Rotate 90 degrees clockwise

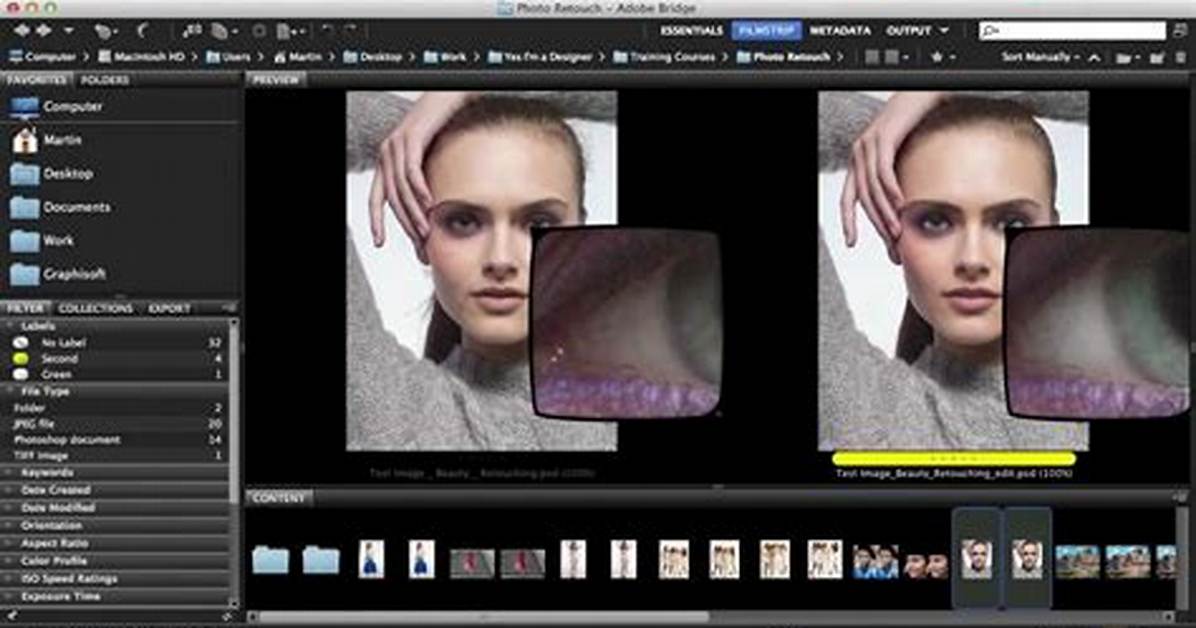350,31
